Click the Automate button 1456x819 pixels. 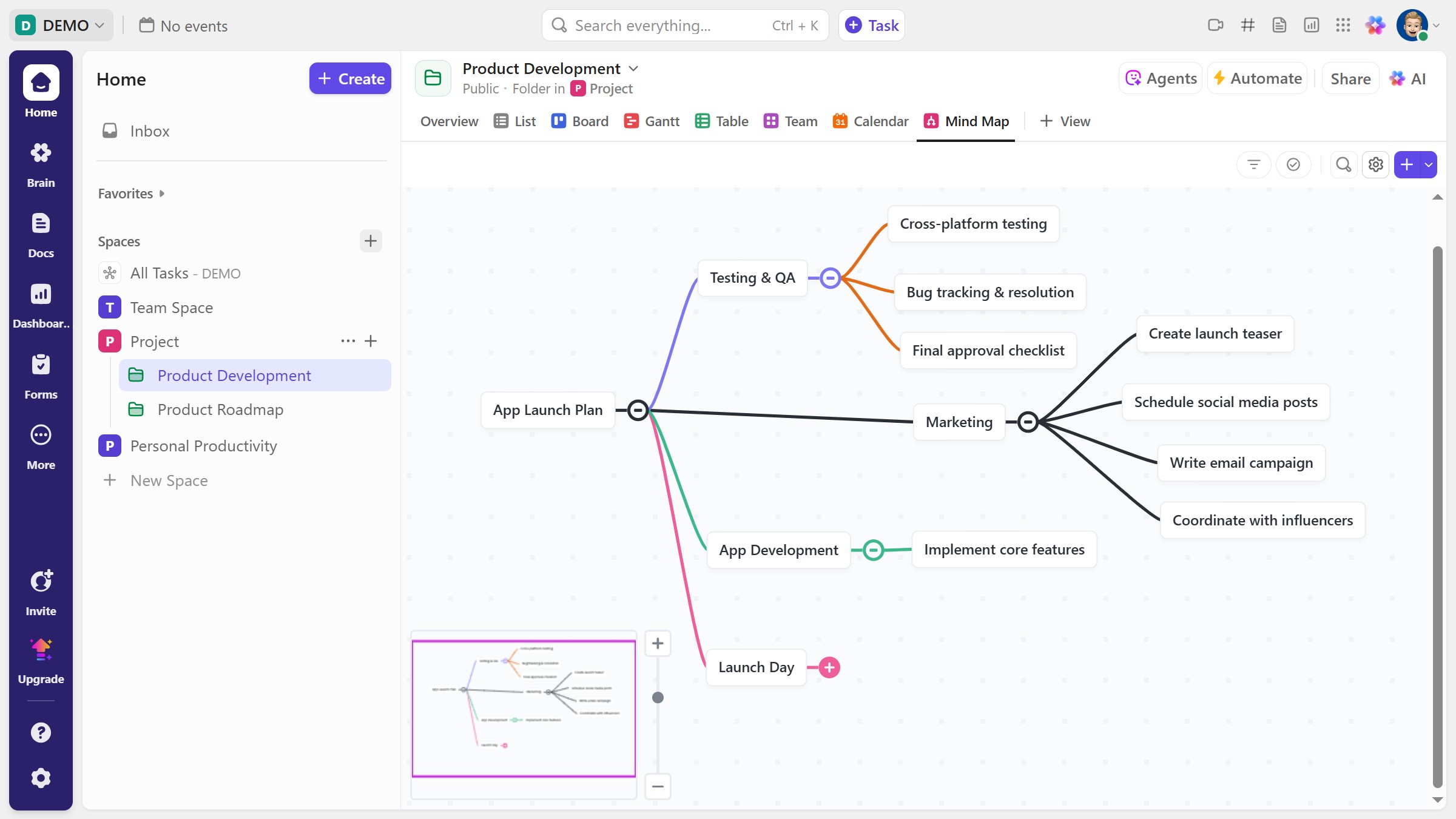click(x=1257, y=78)
